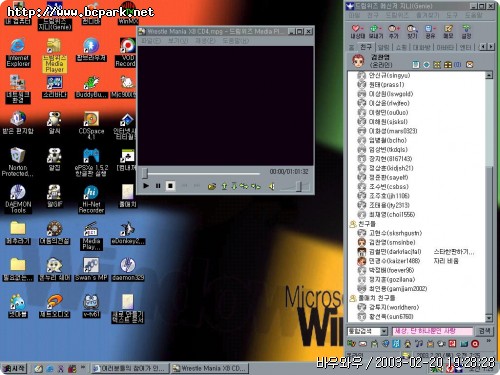
Task: Open the Norton Protected recycle bin icon
Action: point(17,162)
